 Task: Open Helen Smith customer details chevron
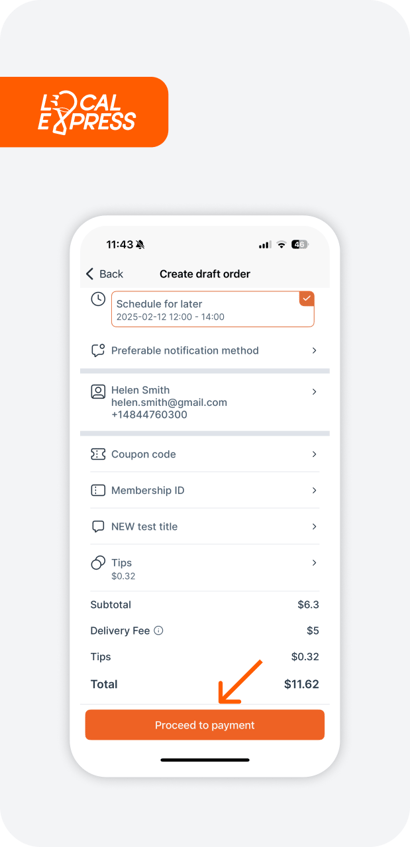(314, 392)
